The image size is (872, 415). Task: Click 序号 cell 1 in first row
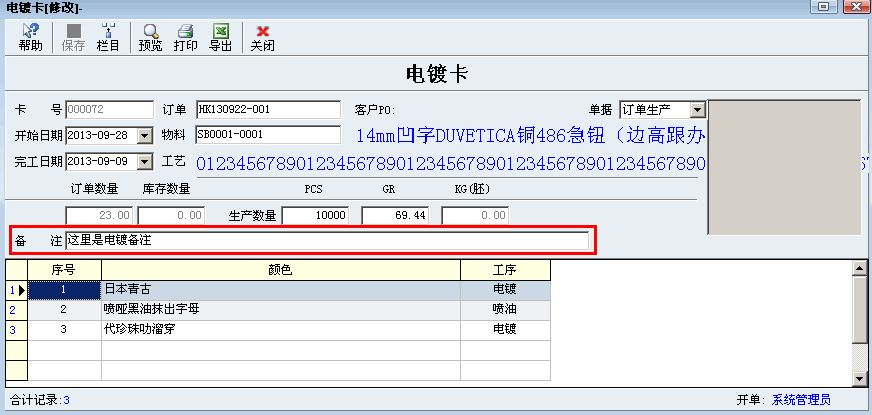[x=65, y=290]
